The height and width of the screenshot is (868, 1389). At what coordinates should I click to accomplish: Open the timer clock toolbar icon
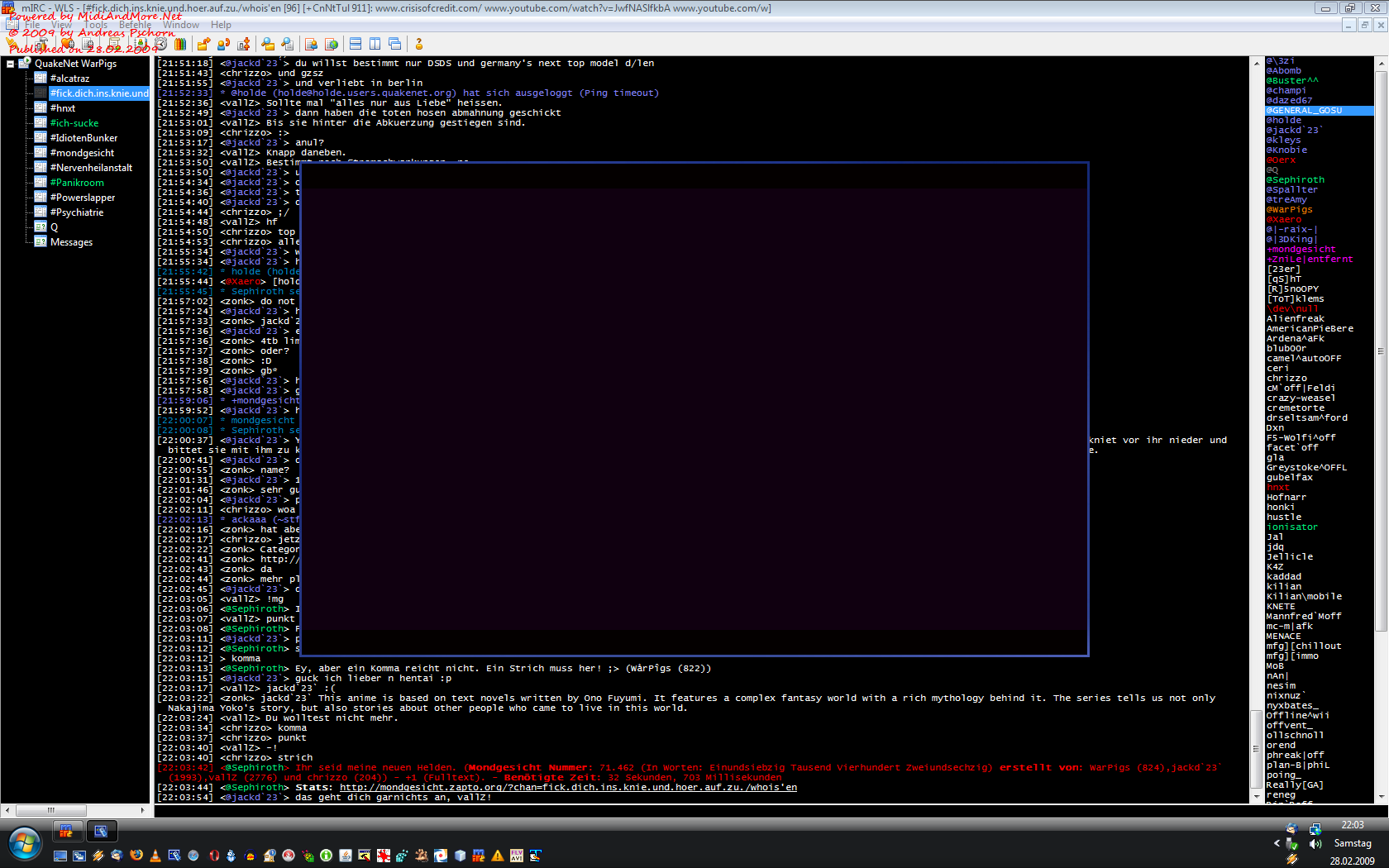pos(160,44)
